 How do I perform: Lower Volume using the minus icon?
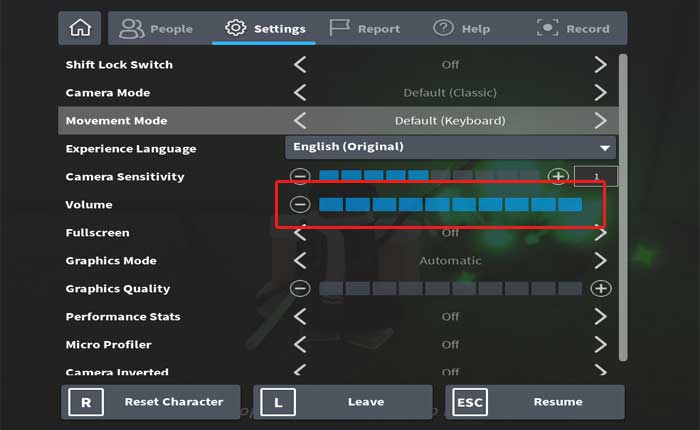(x=300, y=205)
